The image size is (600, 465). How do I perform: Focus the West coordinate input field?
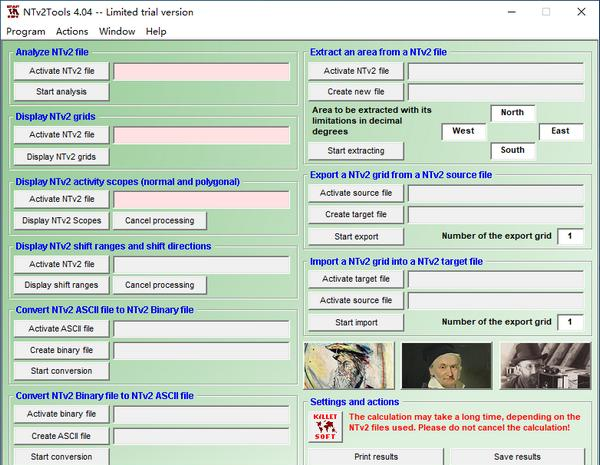(464, 131)
